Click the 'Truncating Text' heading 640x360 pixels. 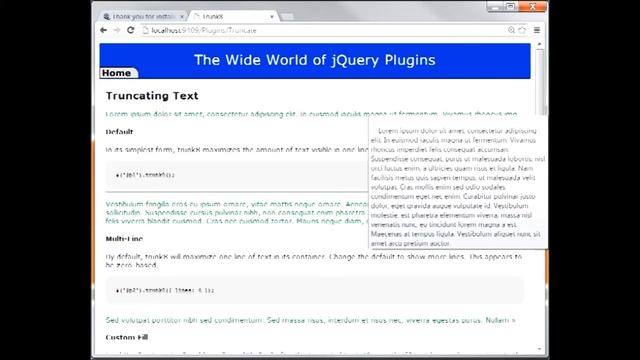pyautogui.click(x=152, y=96)
